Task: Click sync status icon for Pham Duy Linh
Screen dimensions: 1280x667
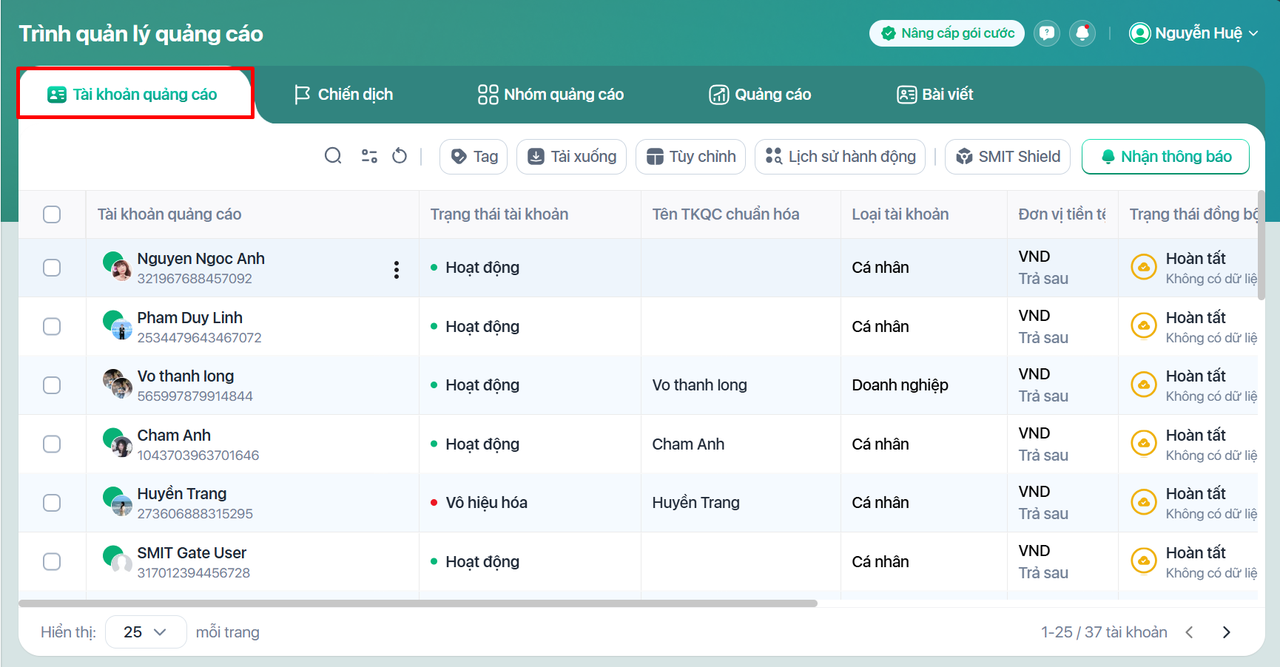Action: click(1143, 326)
